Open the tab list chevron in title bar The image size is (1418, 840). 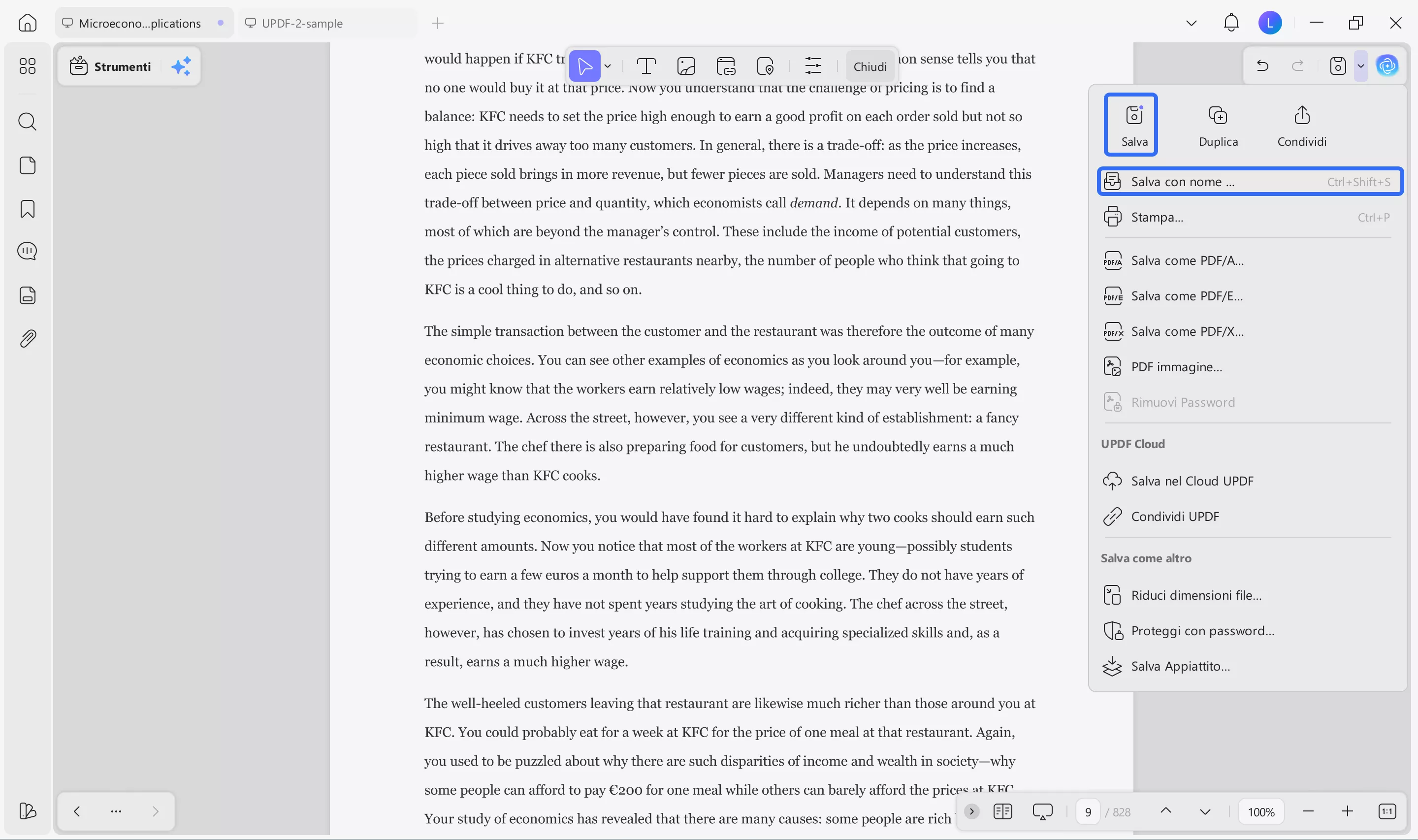tap(1191, 23)
